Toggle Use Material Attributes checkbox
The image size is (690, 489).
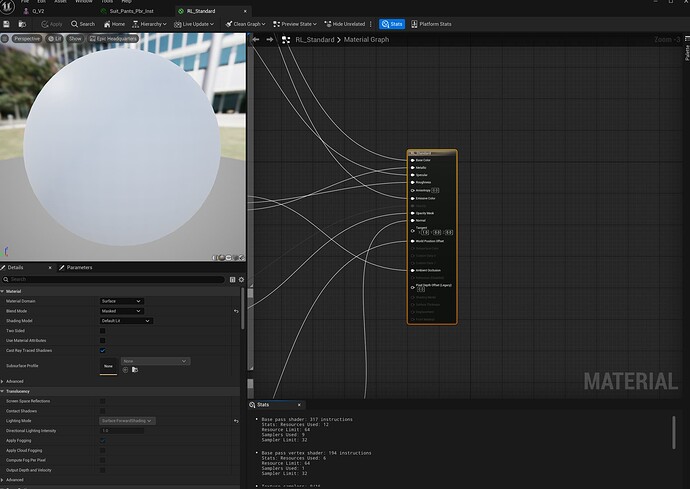click(x=103, y=341)
